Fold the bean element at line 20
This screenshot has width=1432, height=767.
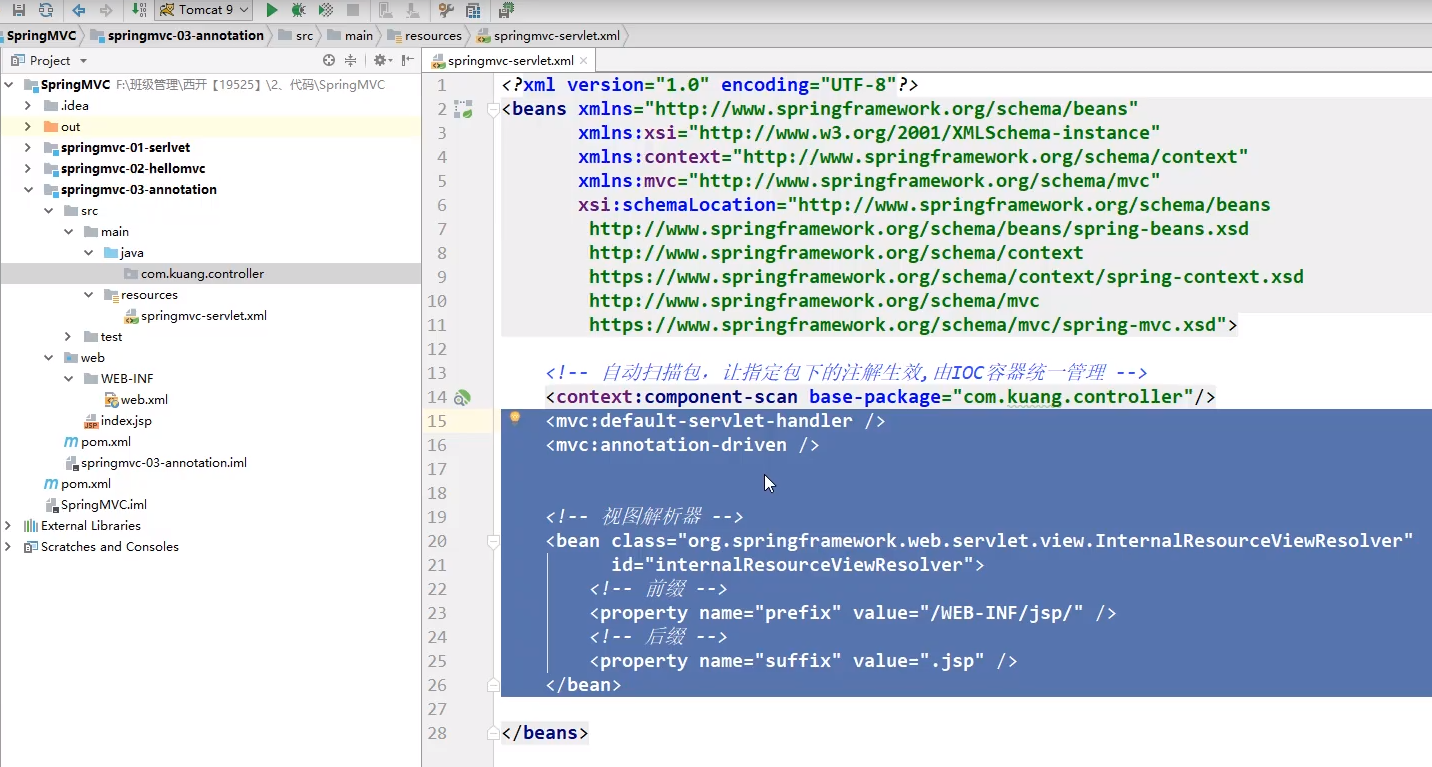(x=493, y=541)
